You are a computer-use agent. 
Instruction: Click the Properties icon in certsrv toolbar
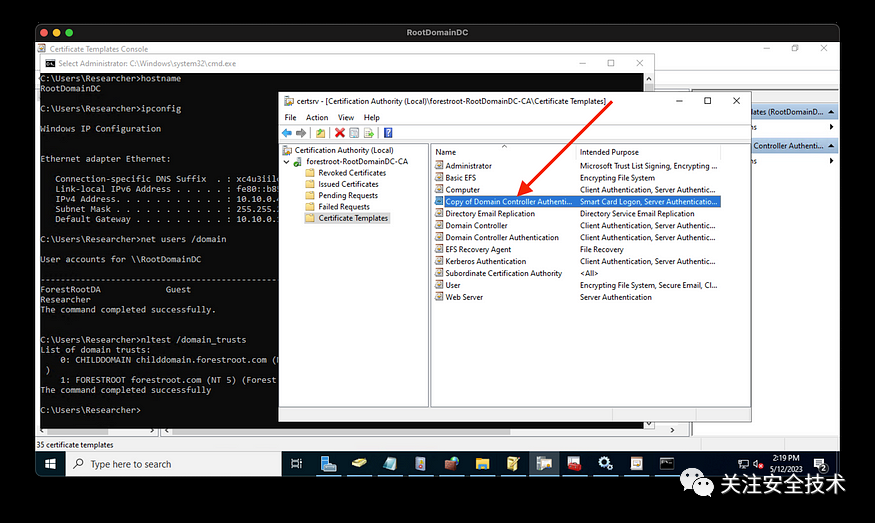(x=354, y=132)
